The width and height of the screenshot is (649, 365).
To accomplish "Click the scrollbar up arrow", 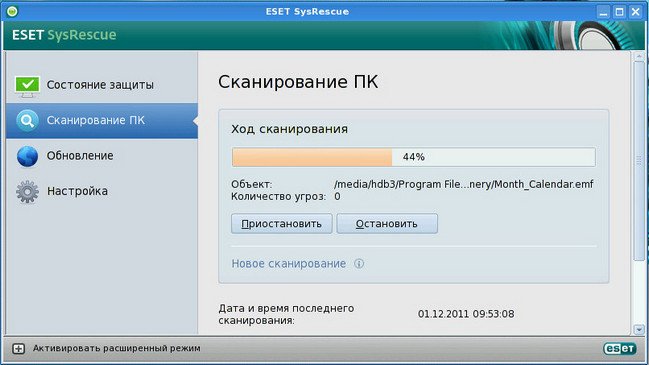I will pos(639,56).
